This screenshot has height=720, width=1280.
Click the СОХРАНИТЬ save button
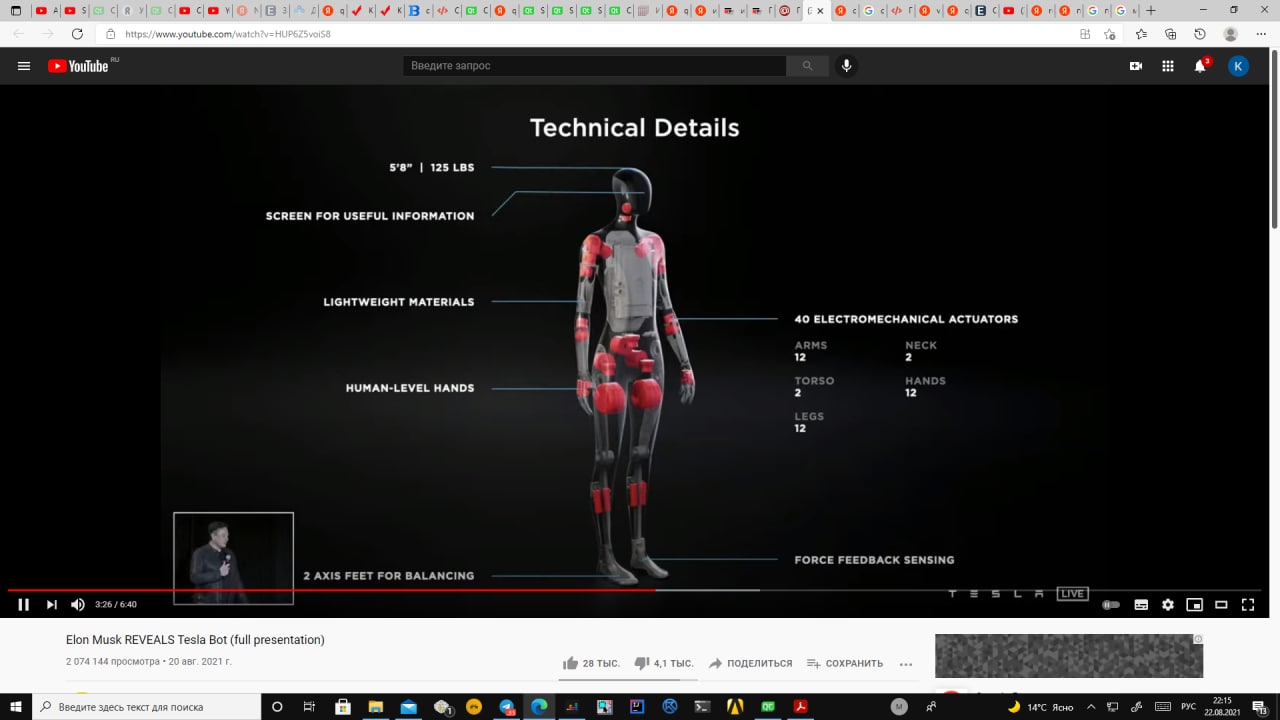845,663
